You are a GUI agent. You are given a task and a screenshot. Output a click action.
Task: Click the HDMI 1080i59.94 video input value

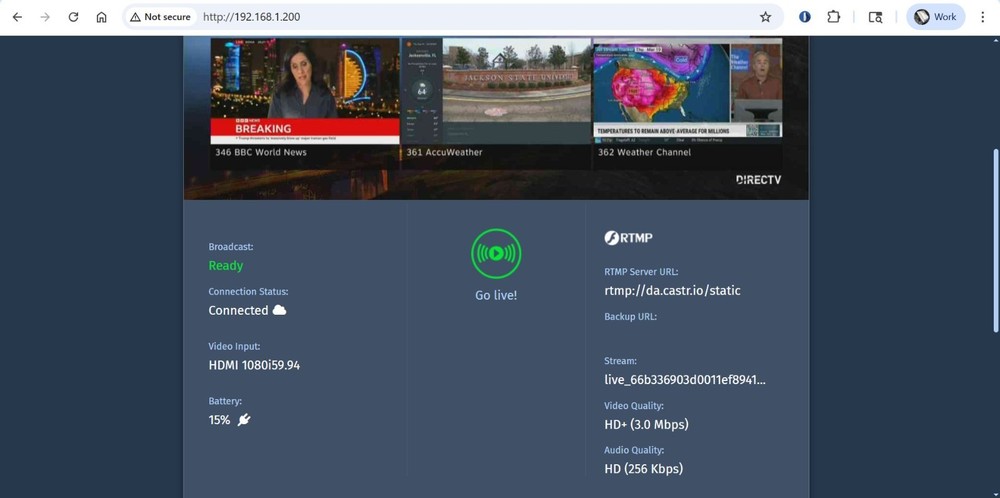point(254,365)
